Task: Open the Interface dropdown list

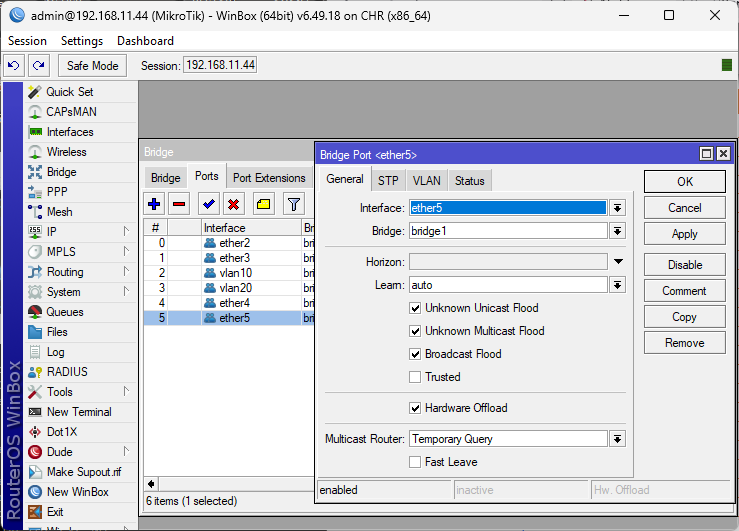Action: (617, 208)
